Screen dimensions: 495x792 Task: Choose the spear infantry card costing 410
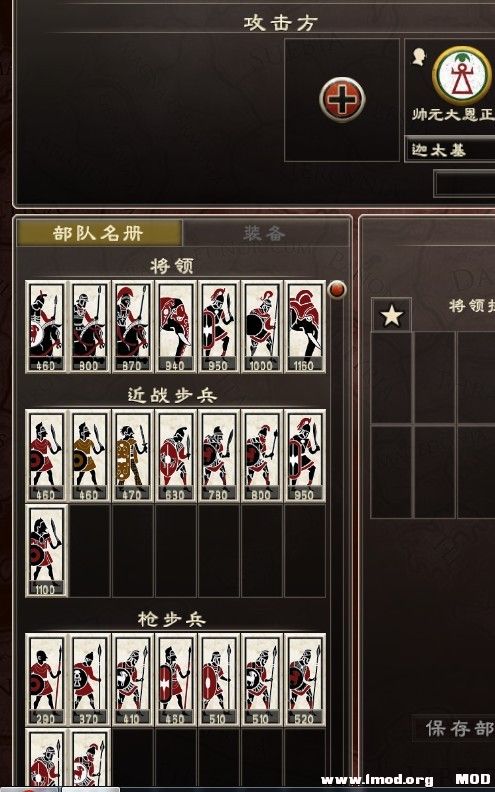[x=132, y=680]
